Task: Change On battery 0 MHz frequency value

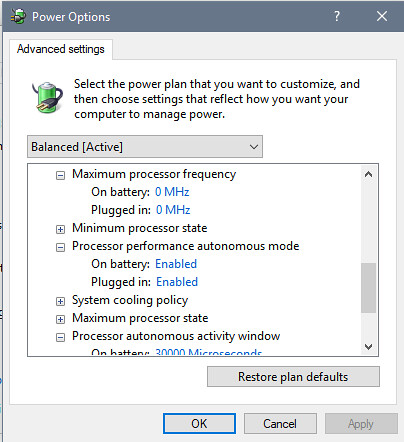Action: coord(172,192)
